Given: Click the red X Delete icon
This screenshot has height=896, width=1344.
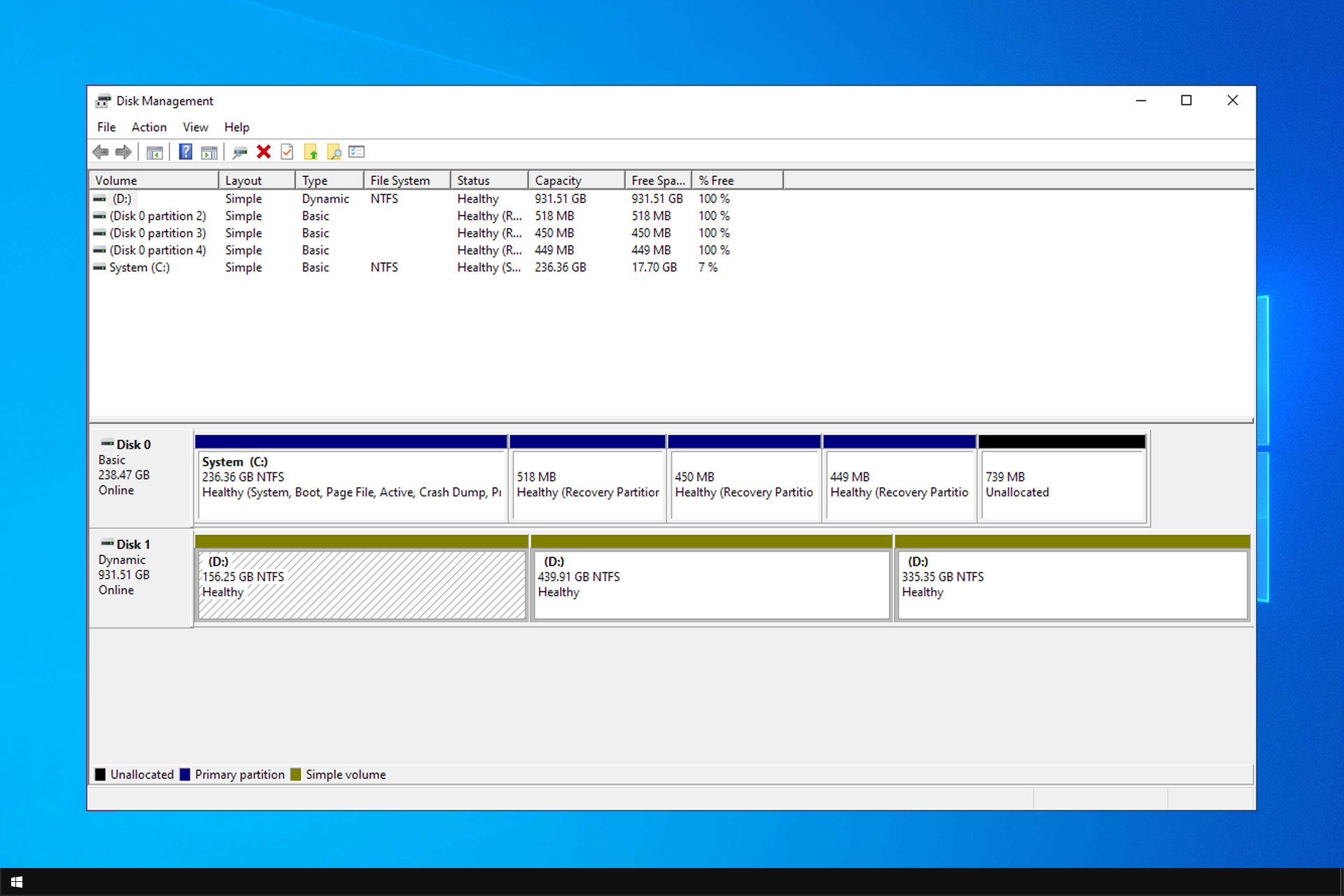Looking at the screenshot, I should click(264, 152).
